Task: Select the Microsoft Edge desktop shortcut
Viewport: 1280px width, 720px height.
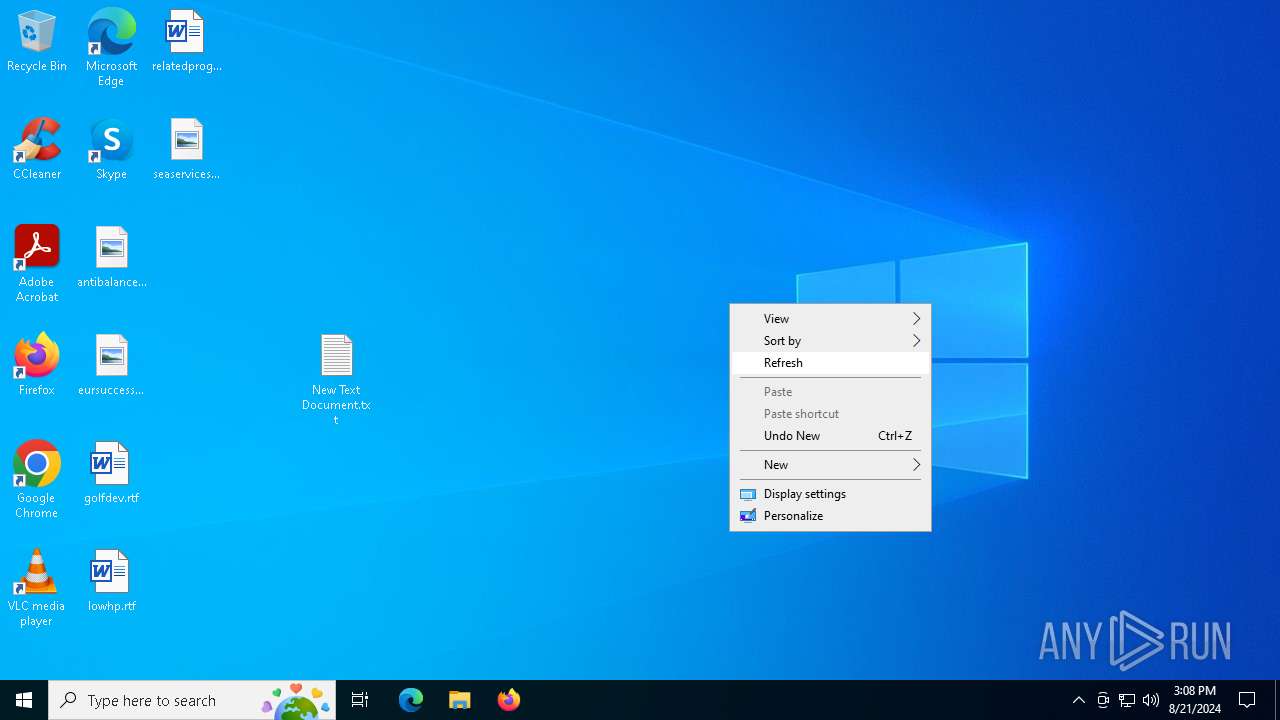Action: (x=111, y=48)
